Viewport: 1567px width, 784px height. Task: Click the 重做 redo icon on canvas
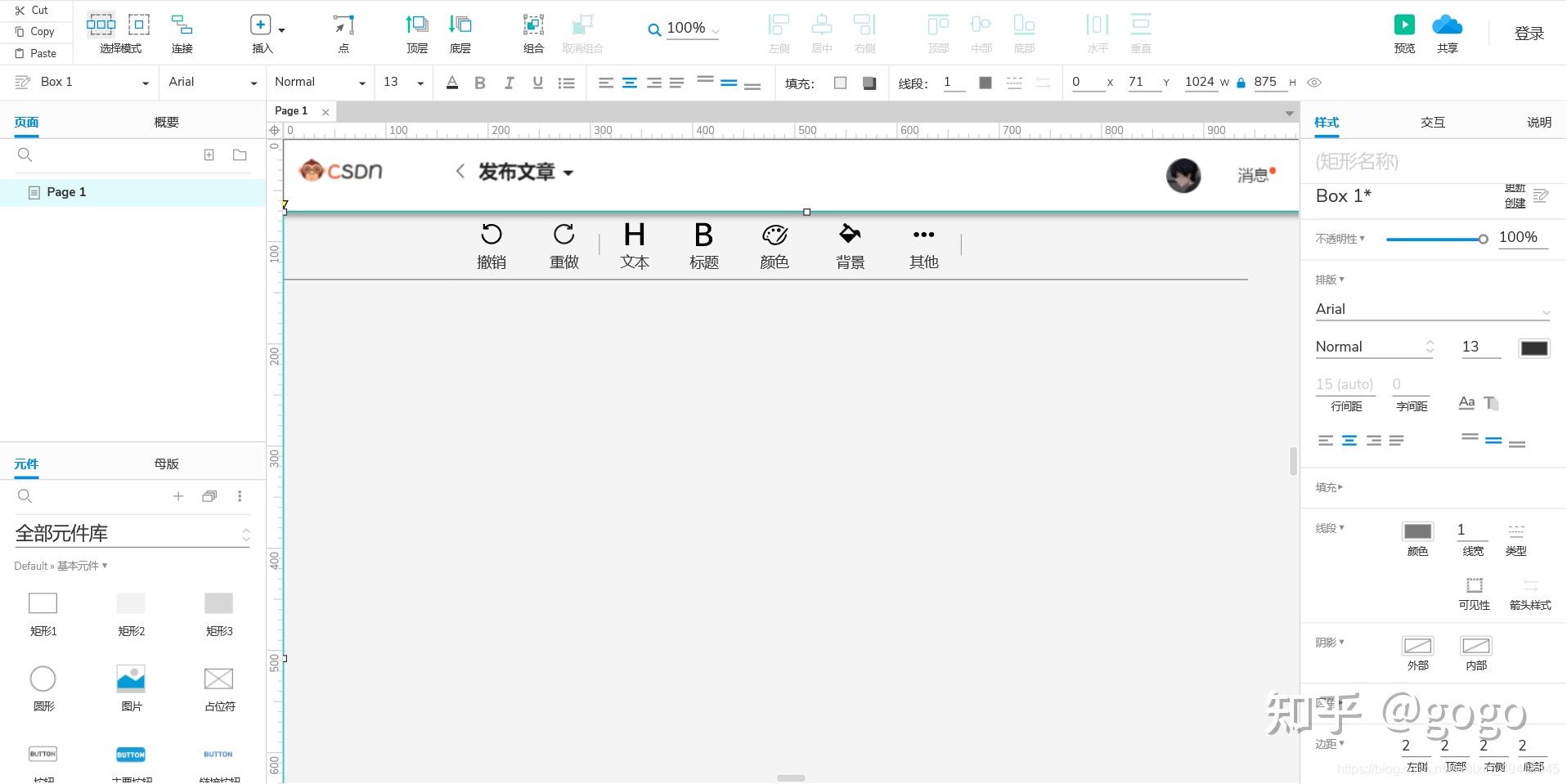pos(563,235)
